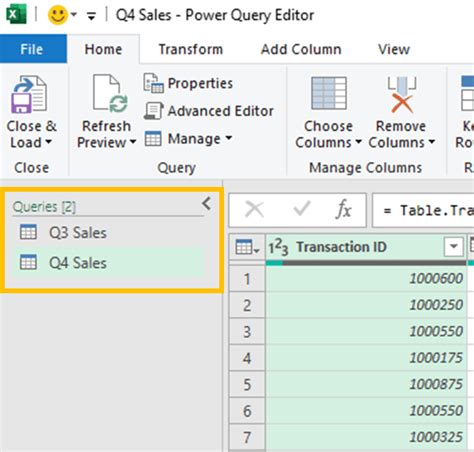The image size is (474, 452).
Task: Cancel the formula with the X icon
Action: 254,210
